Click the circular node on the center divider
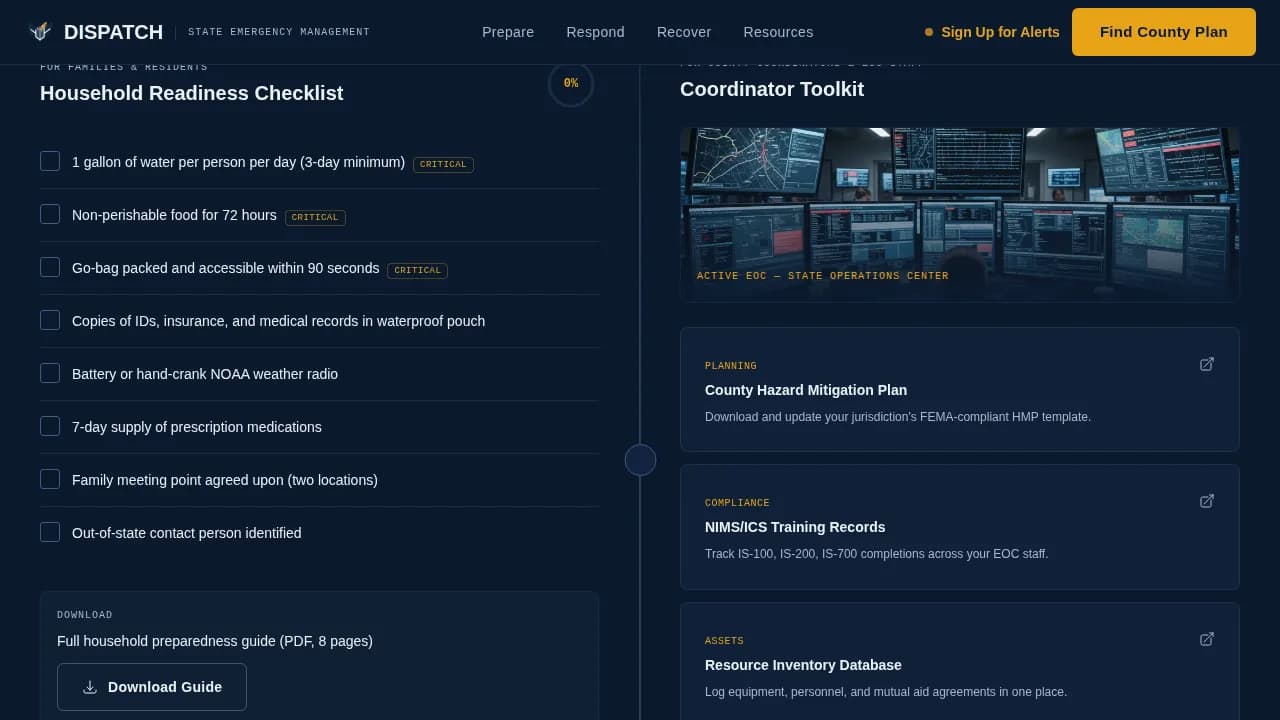Viewport: 1280px width, 720px height. 640,460
